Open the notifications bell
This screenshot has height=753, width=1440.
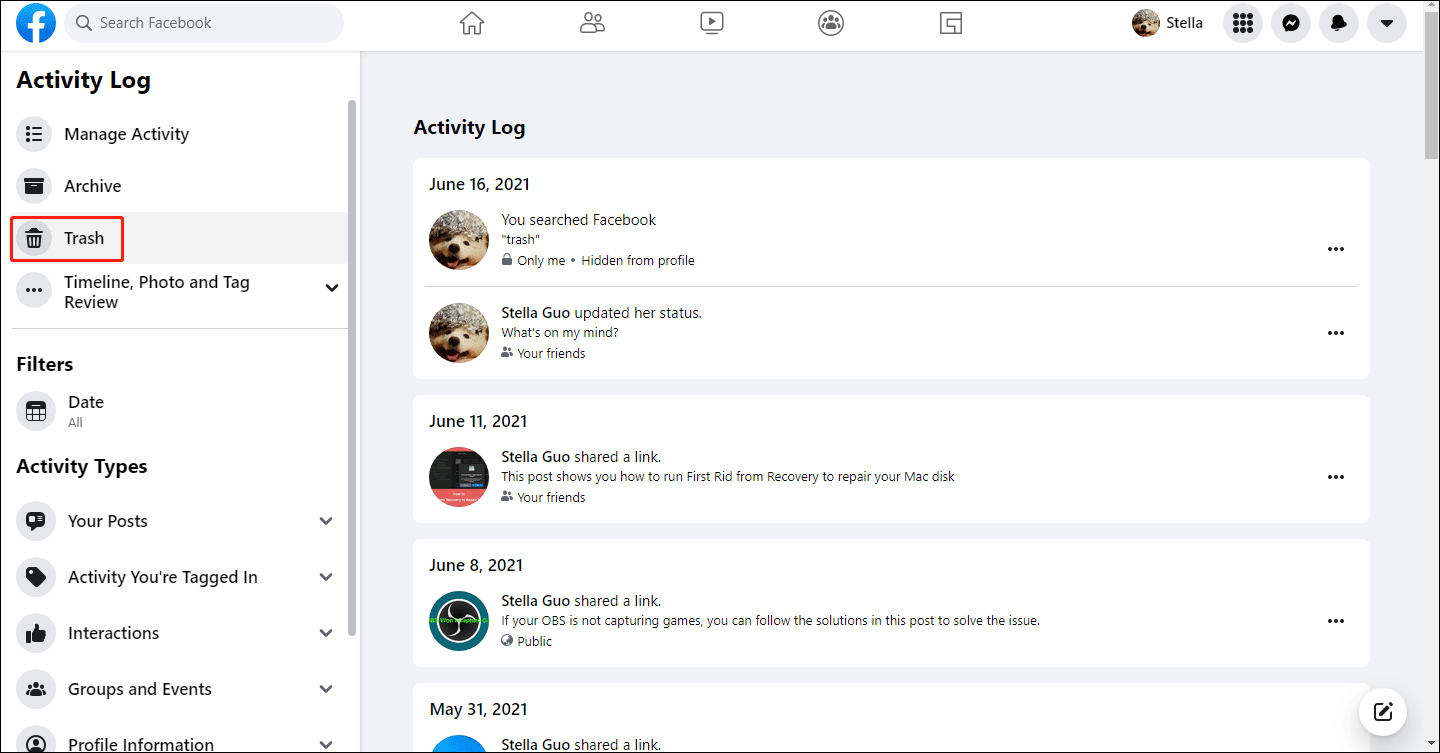pyautogui.click(x=1339, y=23)
